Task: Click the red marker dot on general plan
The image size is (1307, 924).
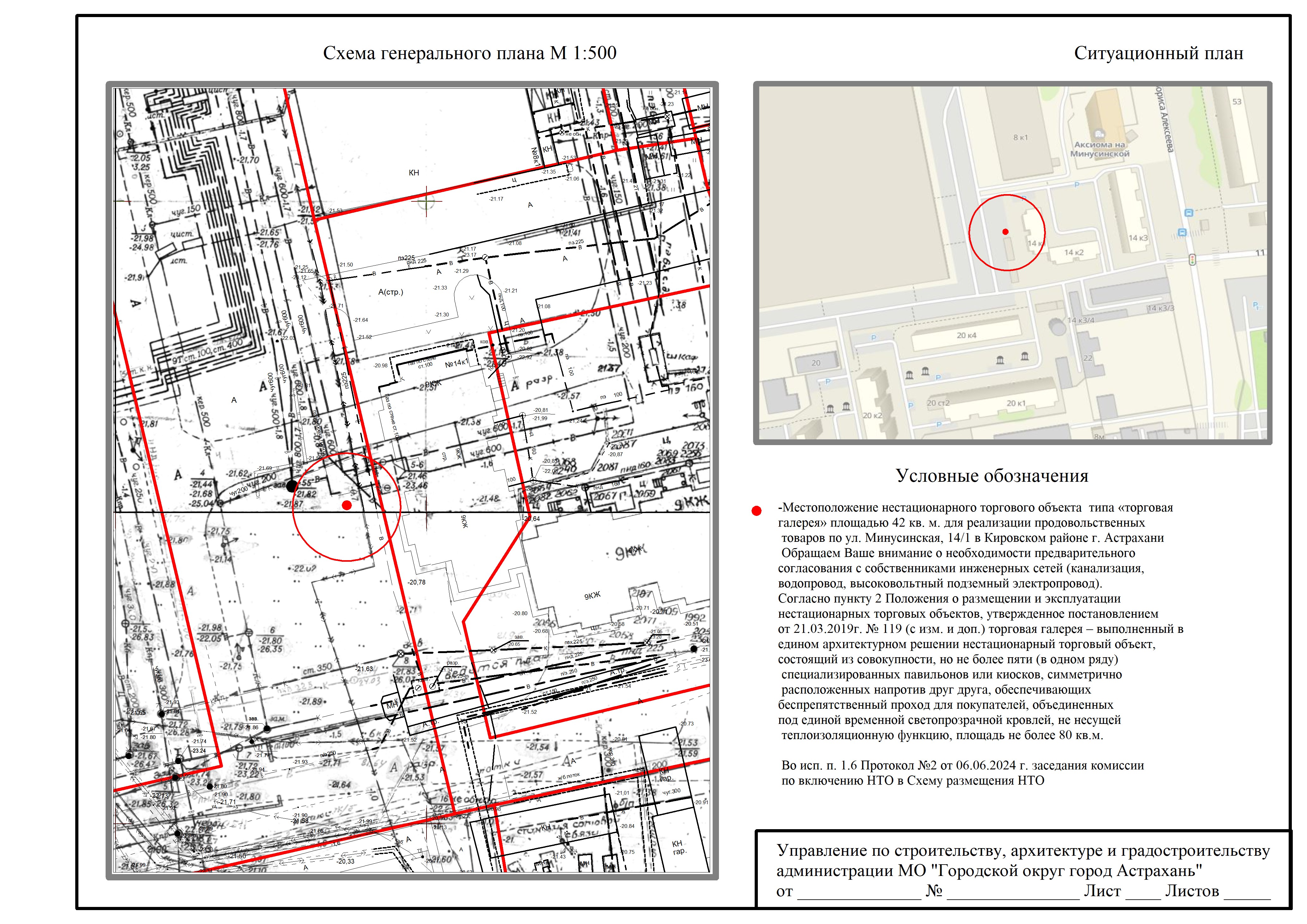Action: tap(347, 505)
